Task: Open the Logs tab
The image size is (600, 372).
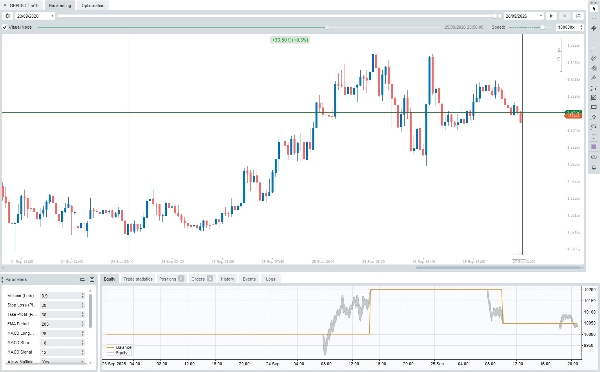Action: pyautogui.click(x=271, y=279)
